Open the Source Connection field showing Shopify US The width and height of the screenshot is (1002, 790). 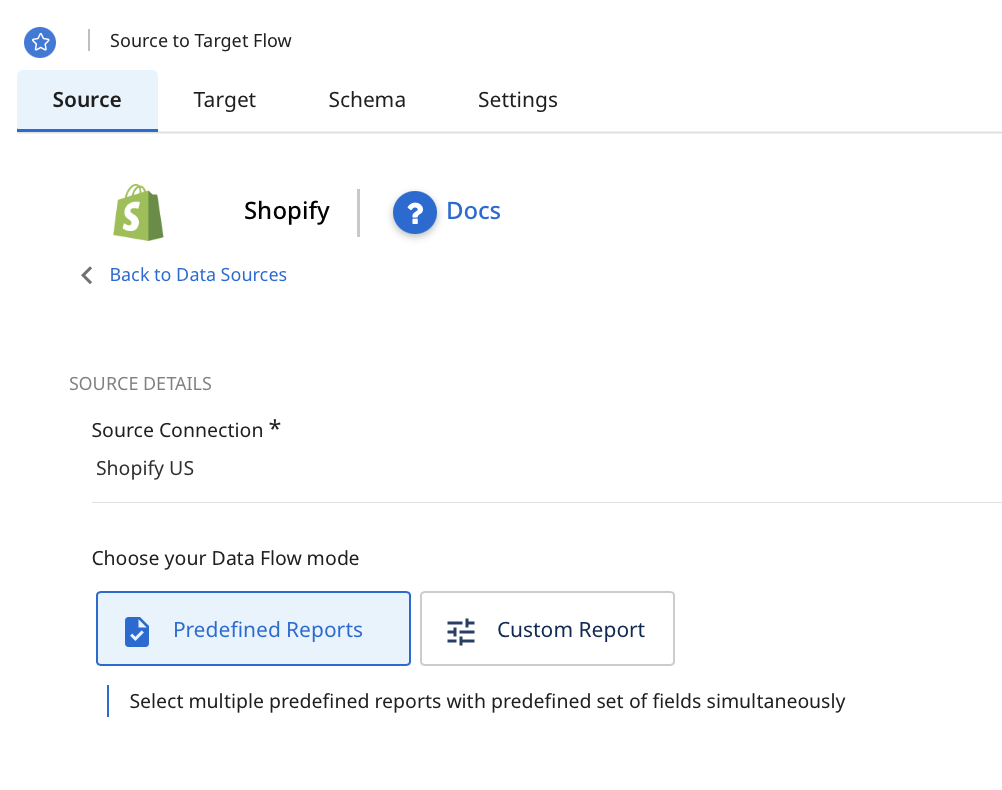546,469
